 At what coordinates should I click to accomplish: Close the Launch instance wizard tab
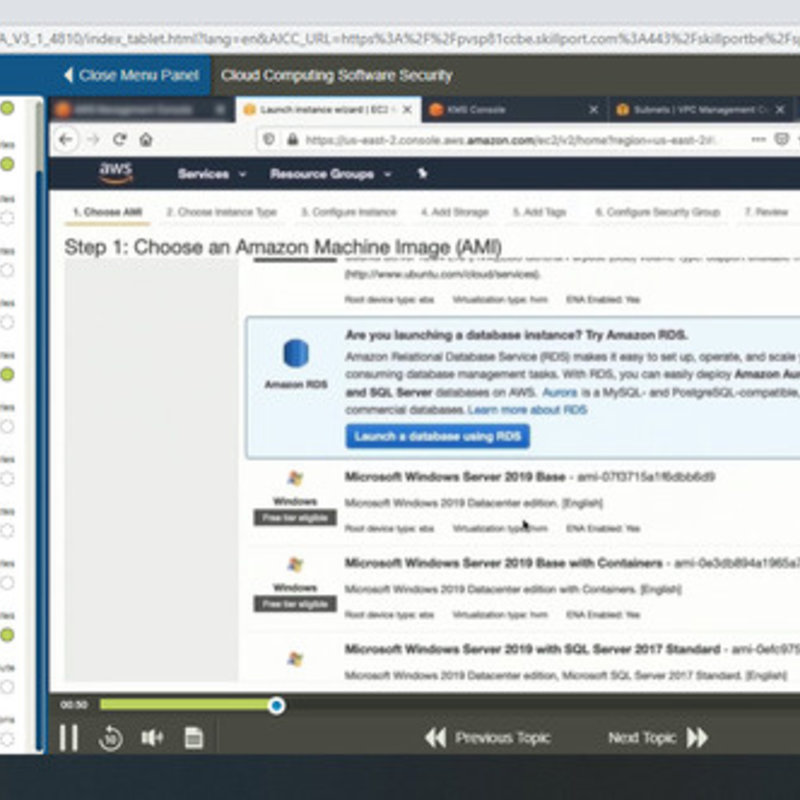click(x=407, y=110)
